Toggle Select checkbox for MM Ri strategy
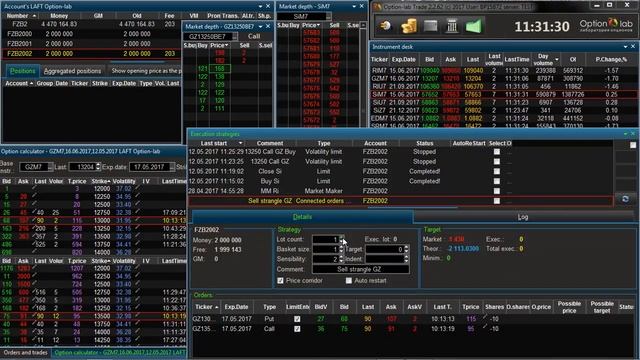This screenshot has width=640, height=360. (x=497, y=191)
